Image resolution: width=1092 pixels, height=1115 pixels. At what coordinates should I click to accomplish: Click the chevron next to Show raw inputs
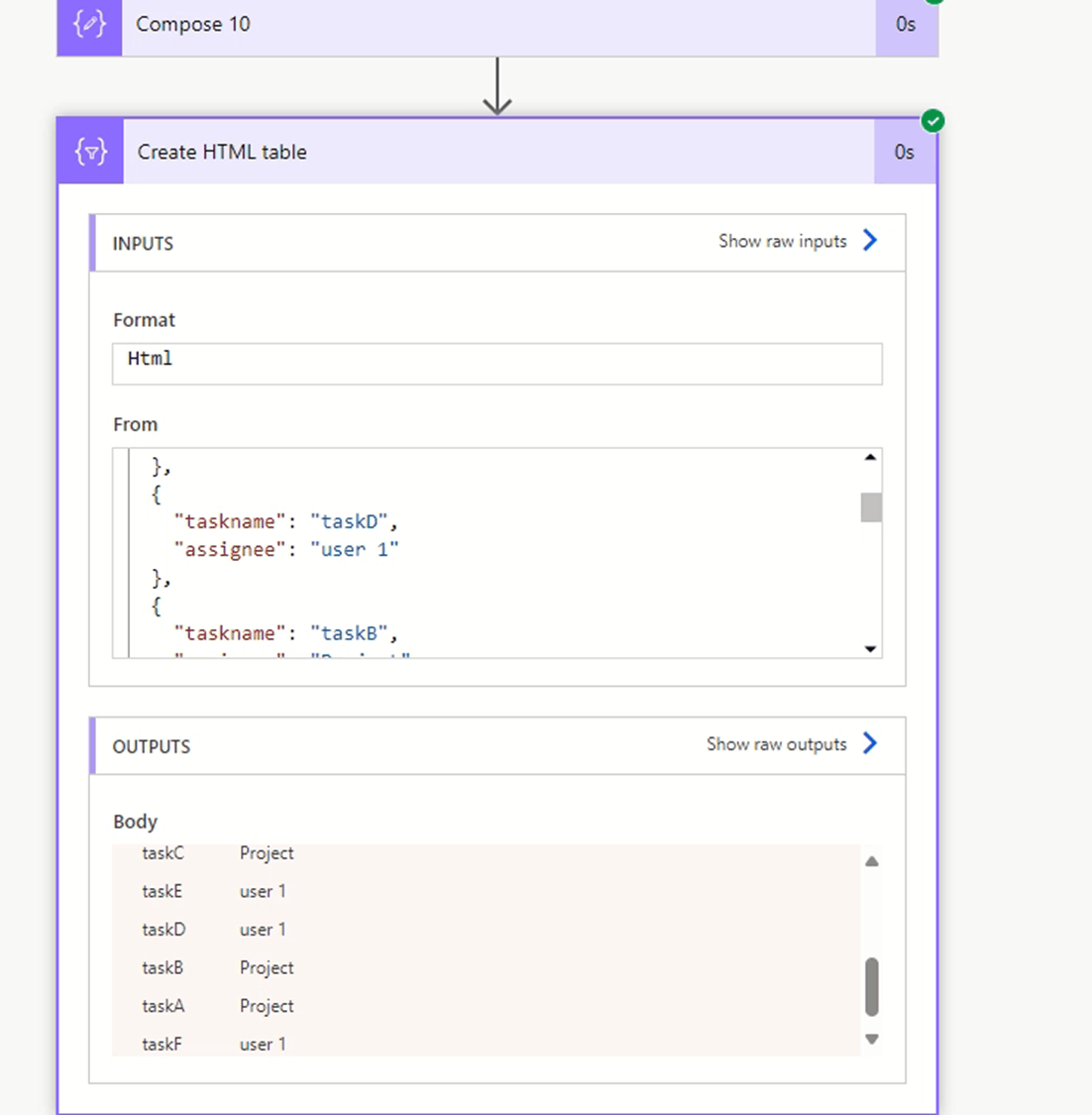click(870, 241)
